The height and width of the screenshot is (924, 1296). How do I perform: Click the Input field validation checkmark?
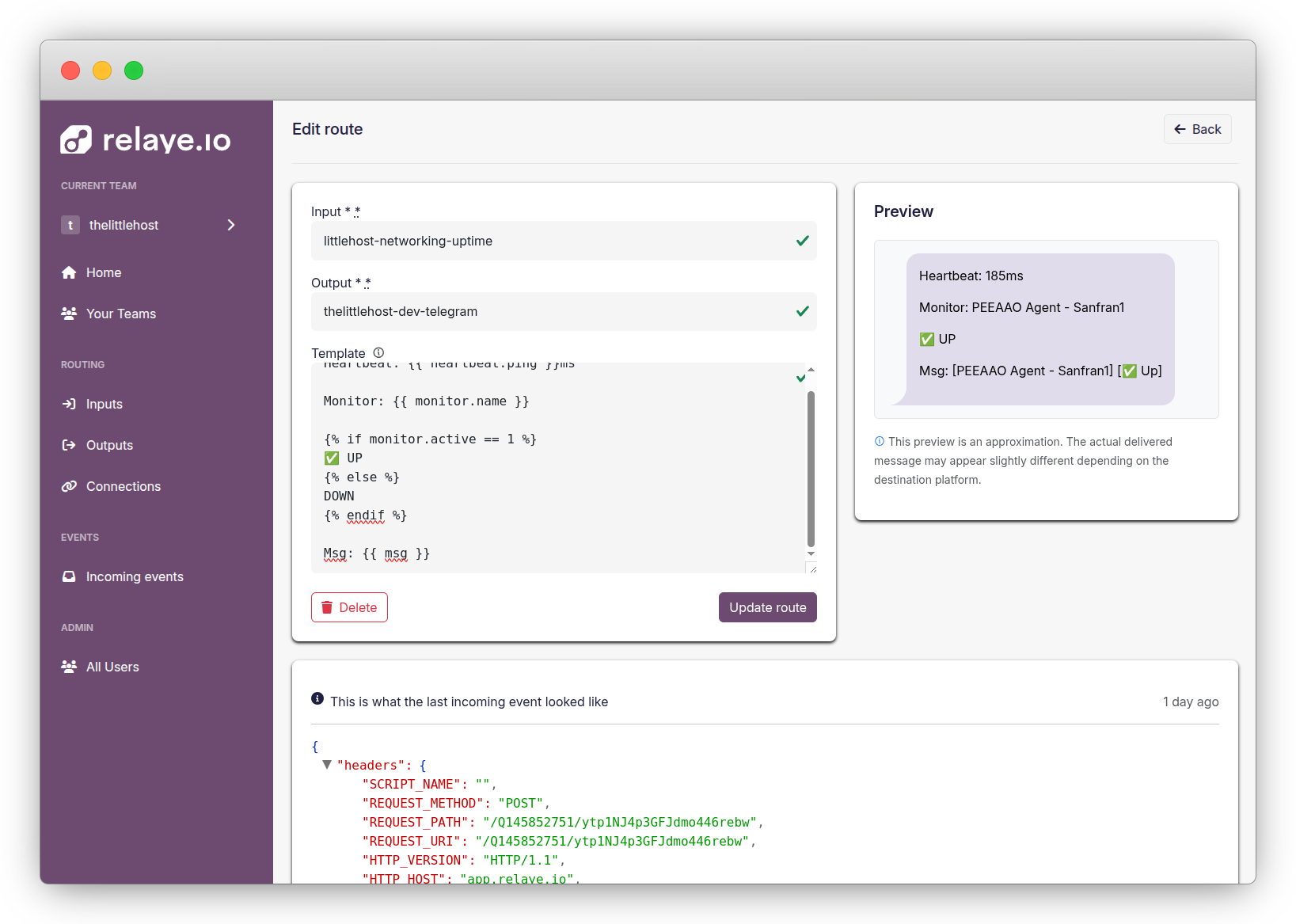coord(803,241)
